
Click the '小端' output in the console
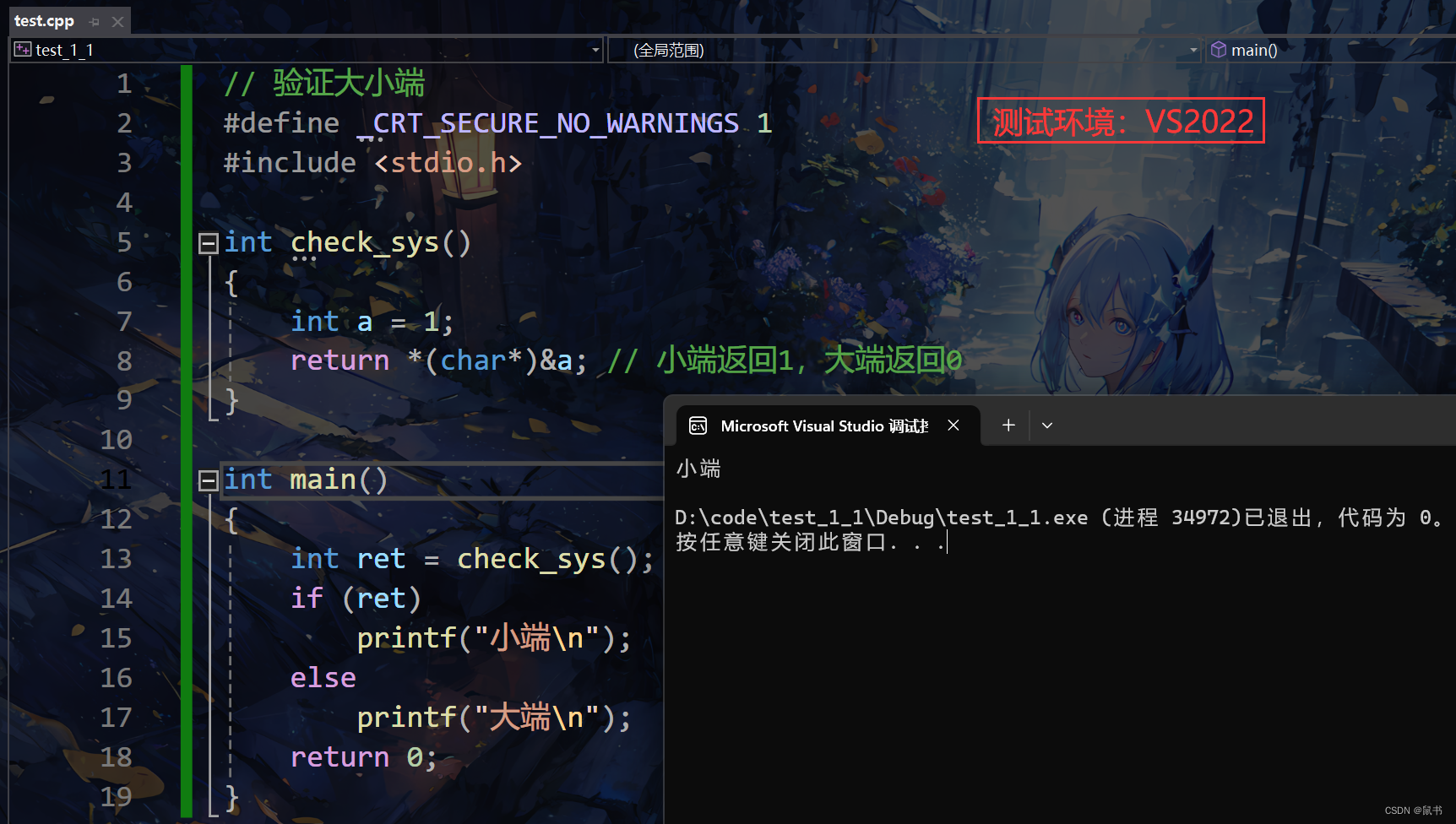click(x=698, y=469)
